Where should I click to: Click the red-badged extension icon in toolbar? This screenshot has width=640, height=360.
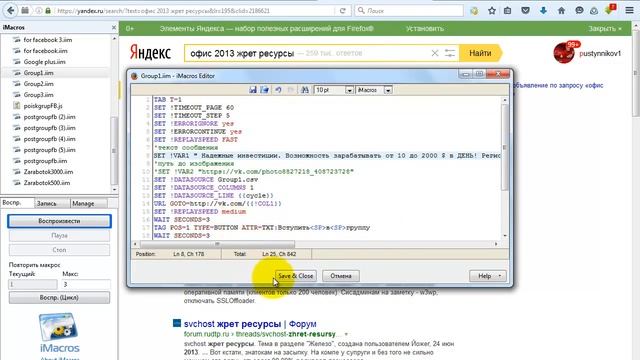coord(610,10)
